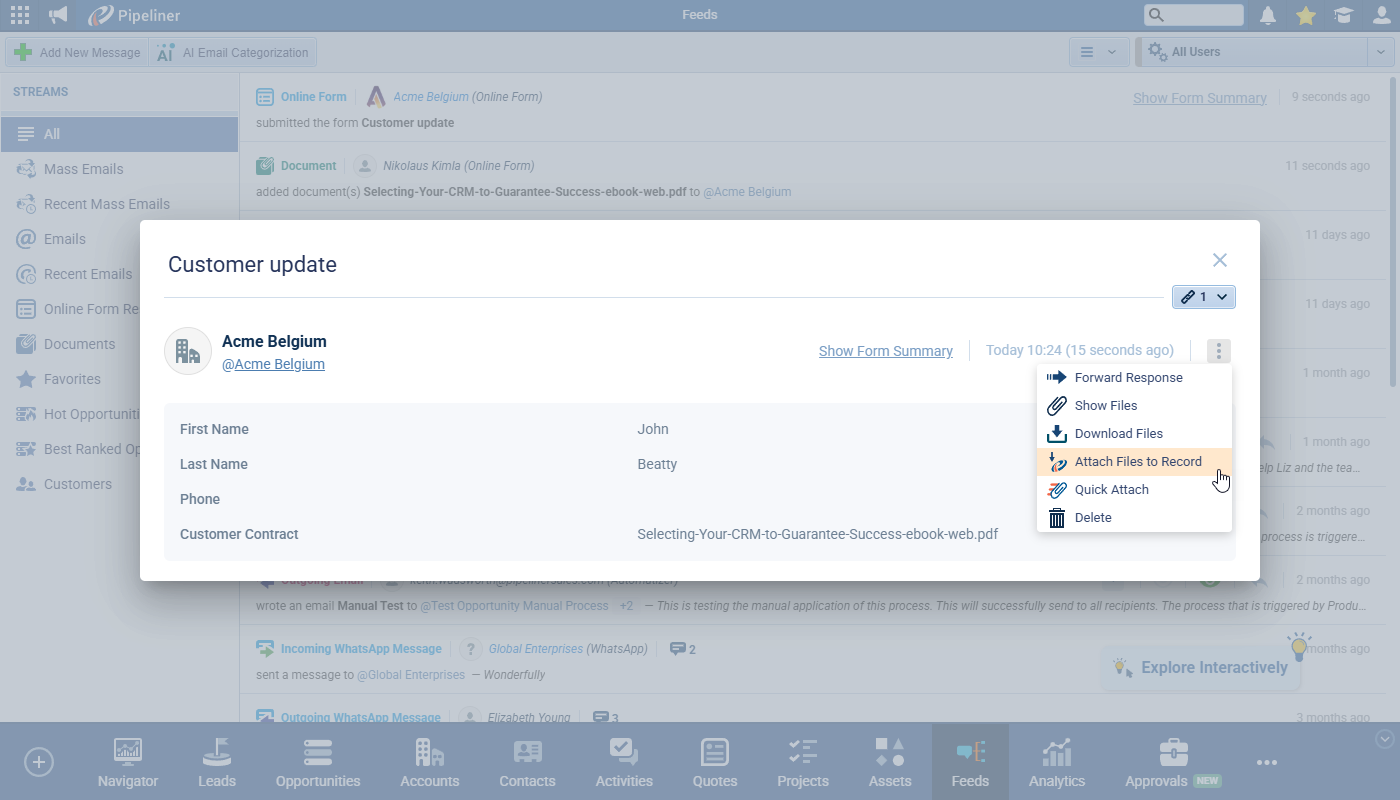This screenshot has width=1400, height=800.
Task: Expand the All Users dropdown
Action: [1380, 52]
